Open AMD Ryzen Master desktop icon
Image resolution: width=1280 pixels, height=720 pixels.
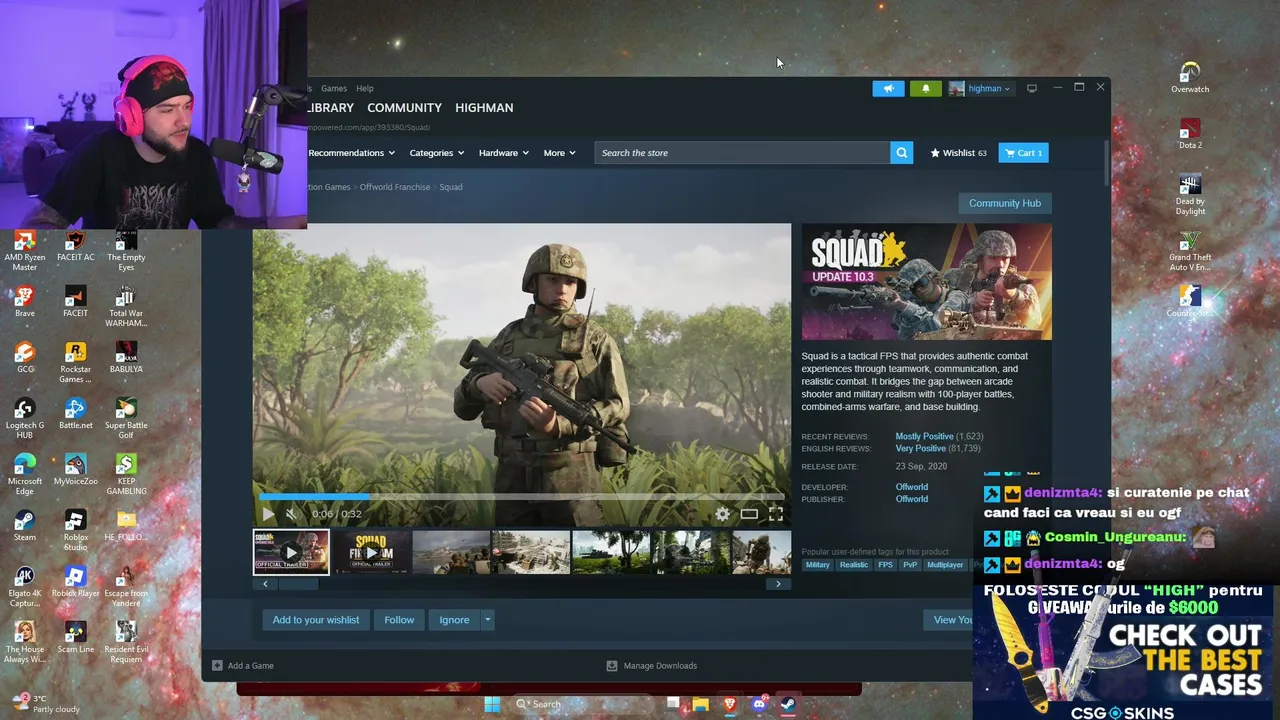(x=25, y=251)
